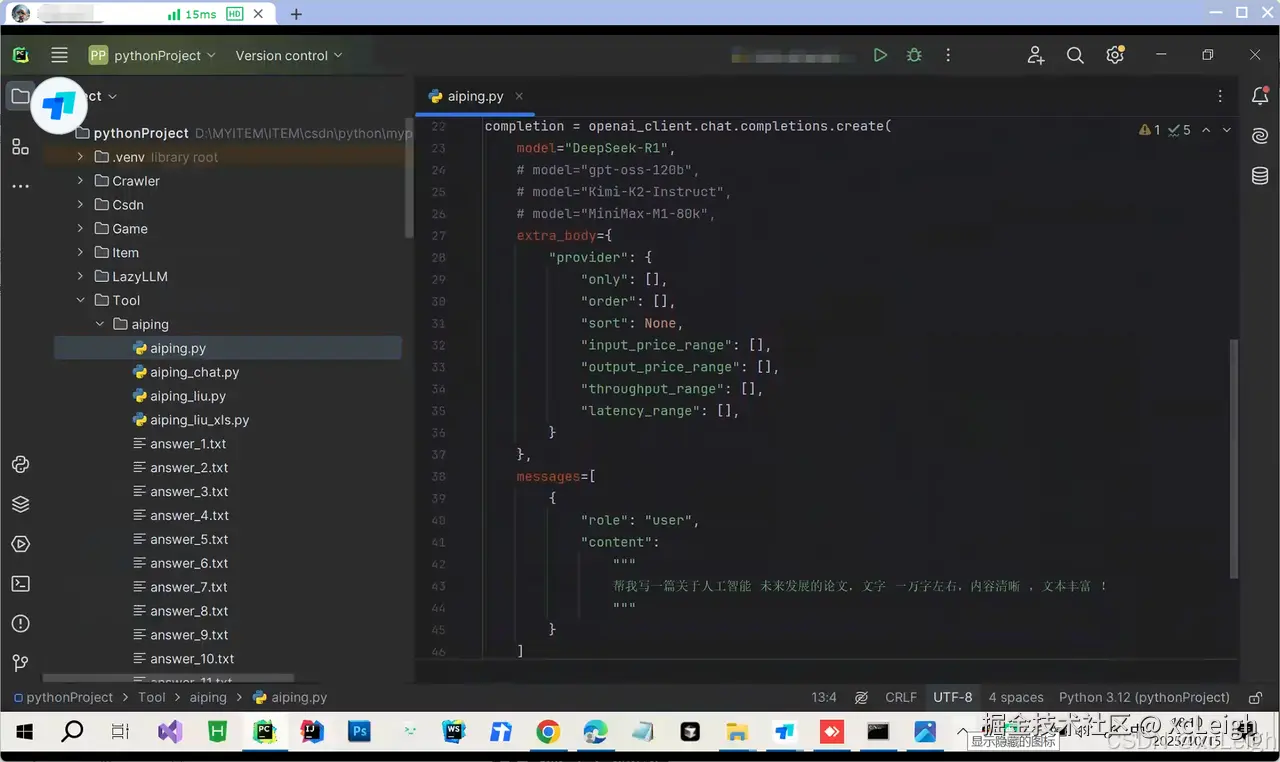1280x762 pixels.
Task: Open editor tab options menu
Action: (1220, 96)
